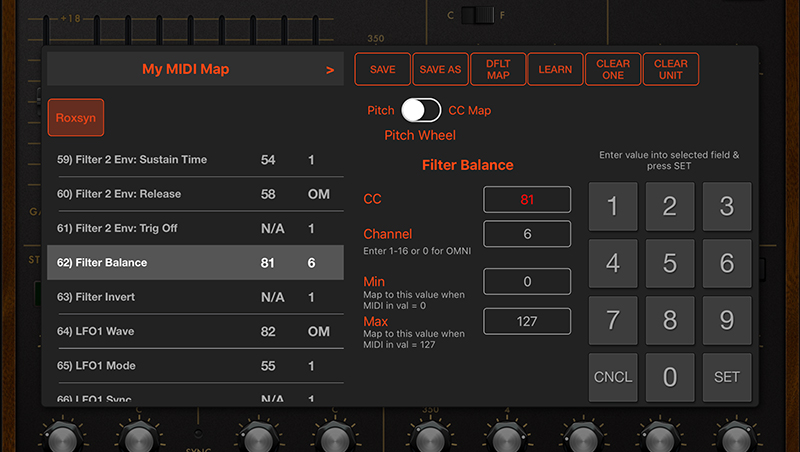Click the SAVE AS button
This screenshot has width=800, height=452.
440,69
